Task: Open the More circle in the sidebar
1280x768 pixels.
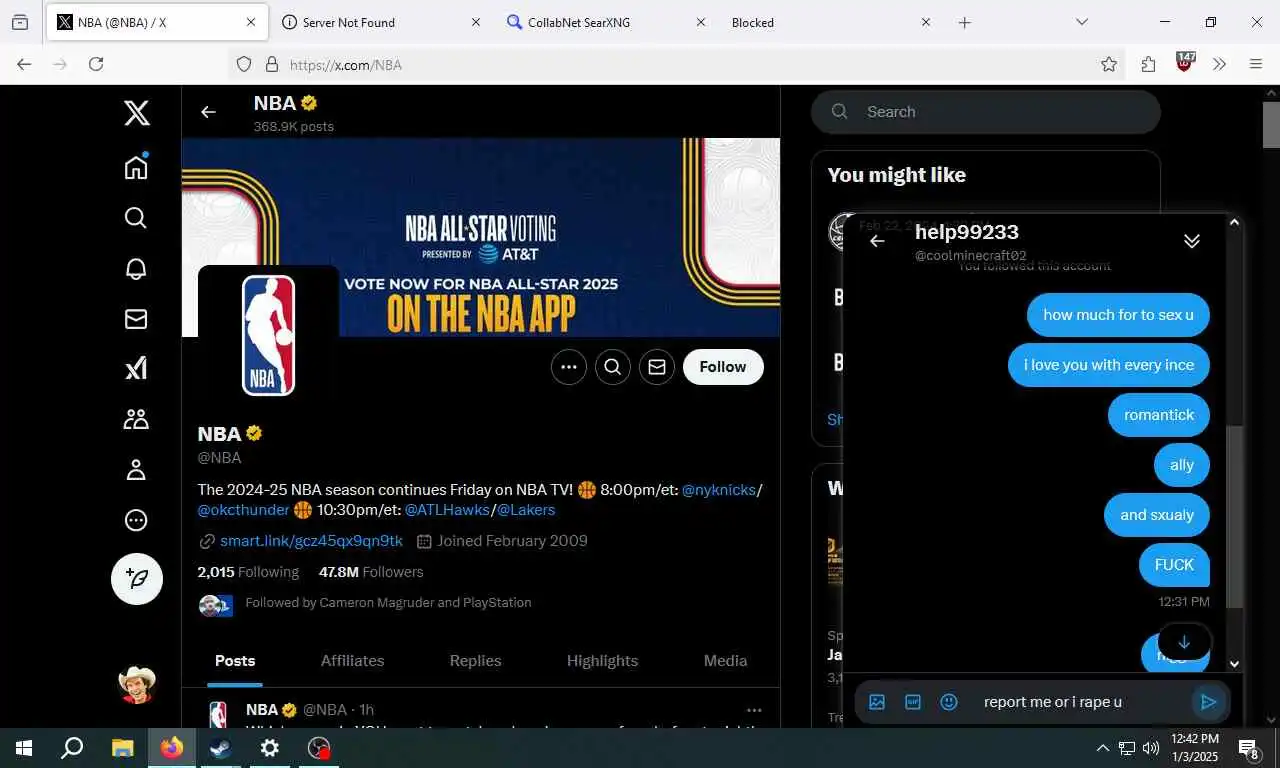Action: [x=136, y=520]
